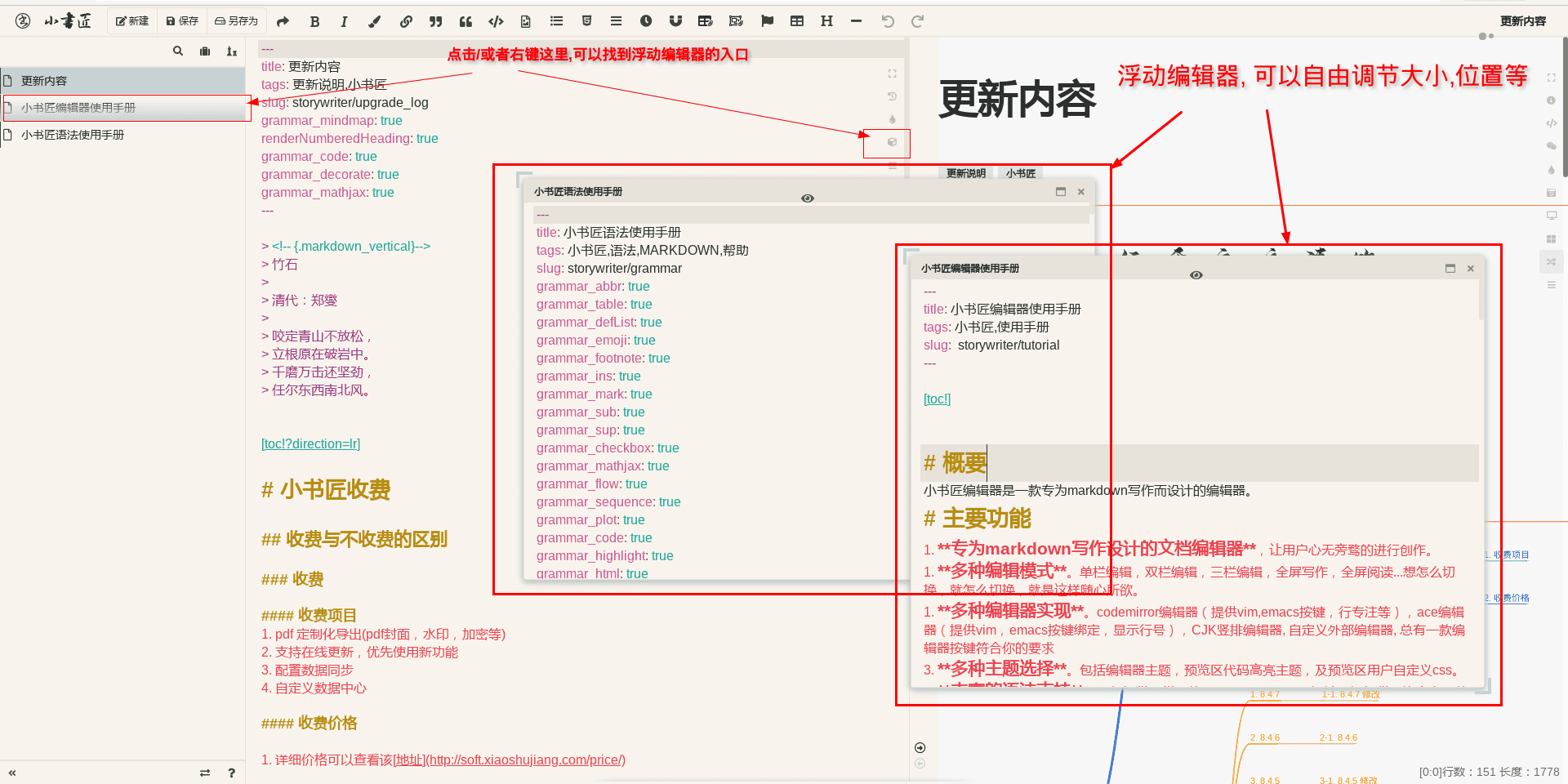
Task: Redo the last edit
Action: [917, 22]
